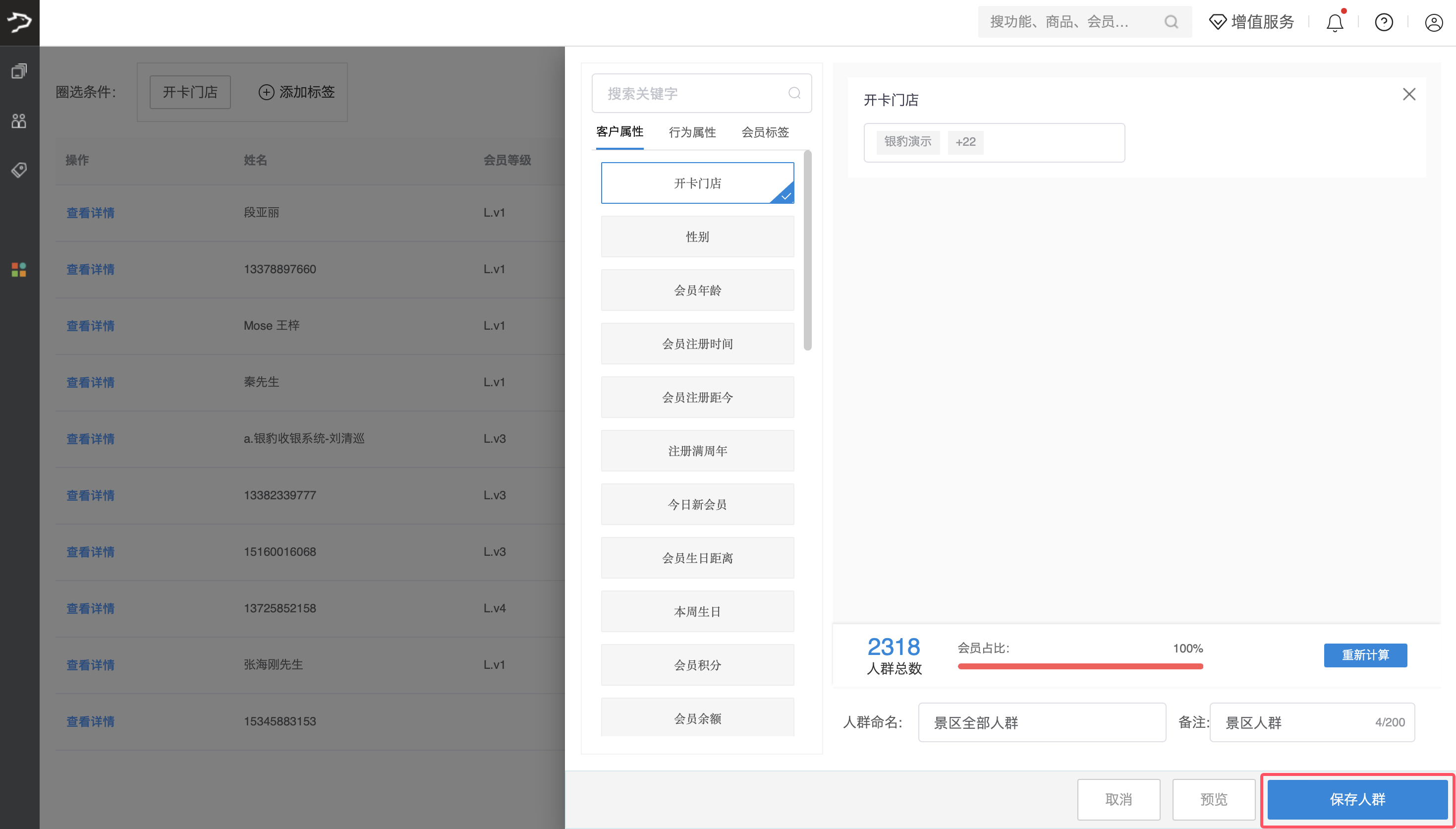The image size is (1456, 829).
Task: Click the search magnifier icon in top bar
Action: coord(1170,22)
